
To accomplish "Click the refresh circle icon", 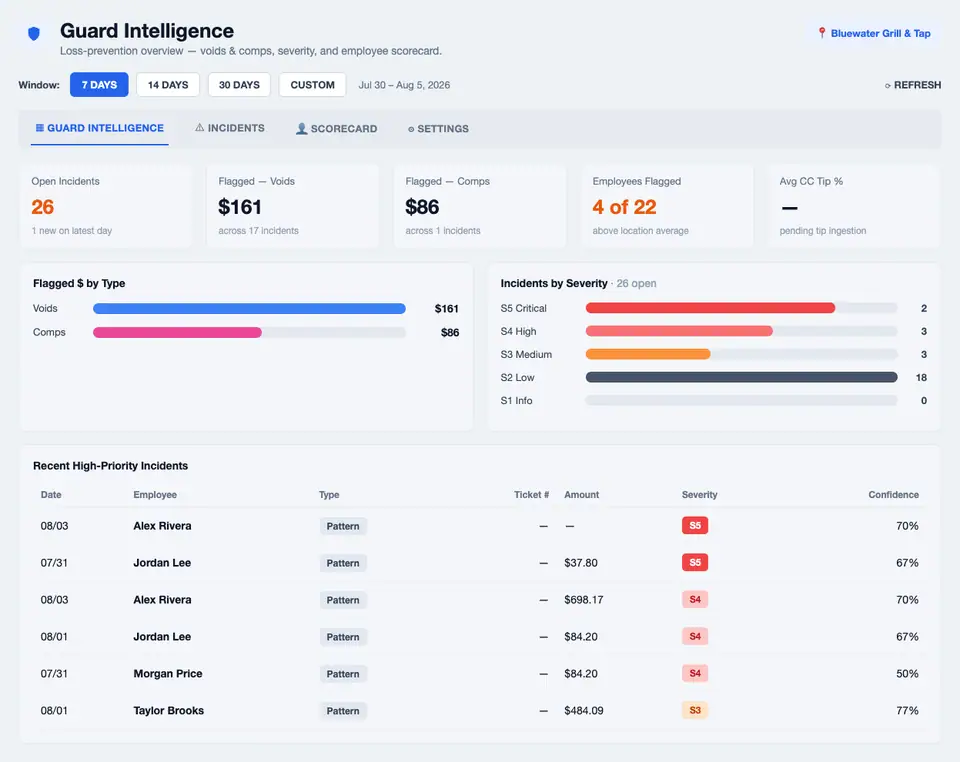I will click(x=887, y=86).
